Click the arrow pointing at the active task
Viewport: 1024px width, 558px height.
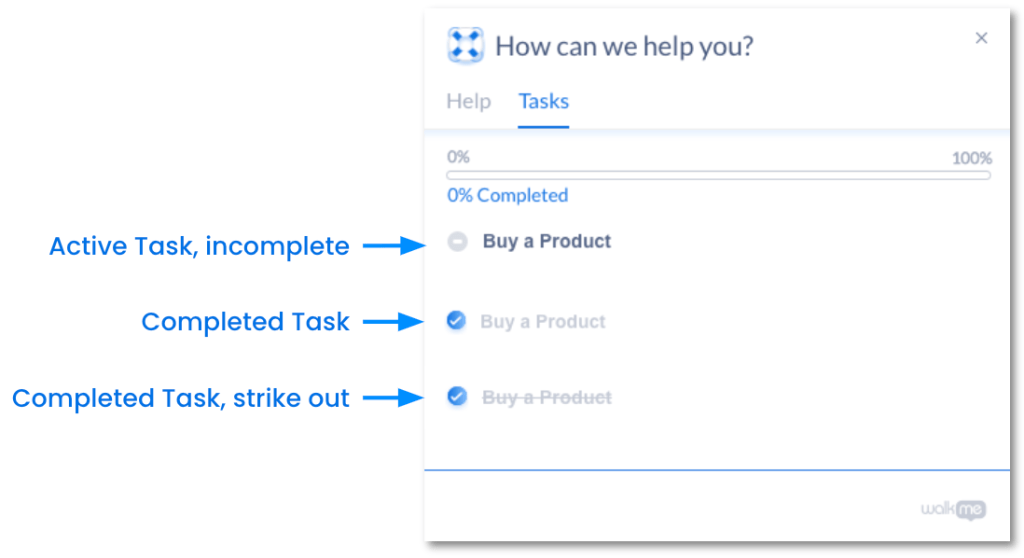point(395,246)
